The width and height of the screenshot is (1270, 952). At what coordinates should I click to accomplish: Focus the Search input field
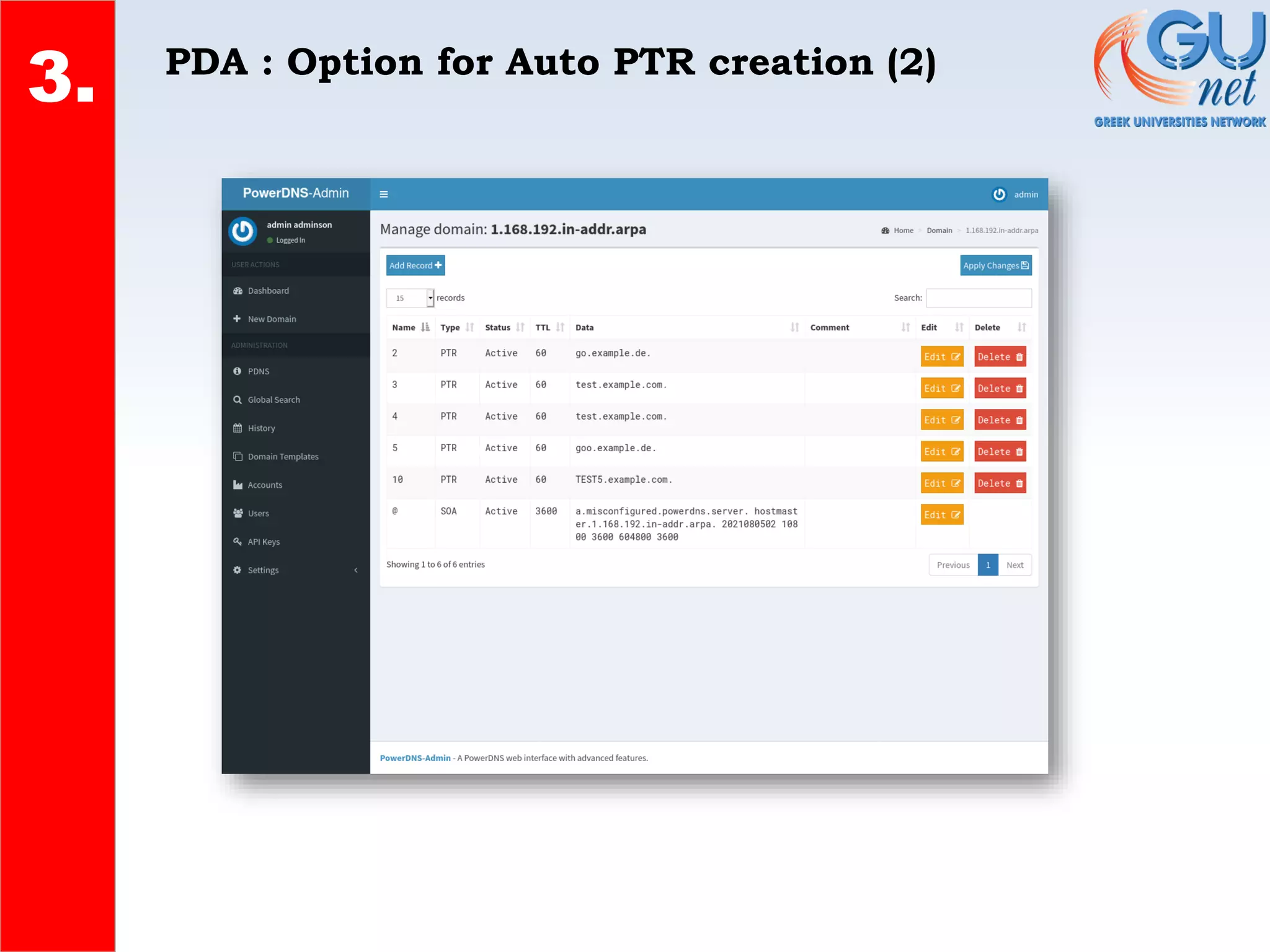[x=979, y=298]
